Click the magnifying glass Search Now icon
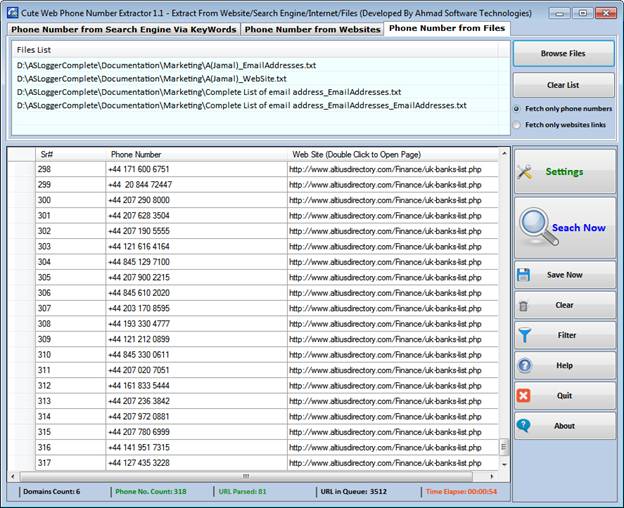This screenshot has width=624, height=508. tap(534, 228)
